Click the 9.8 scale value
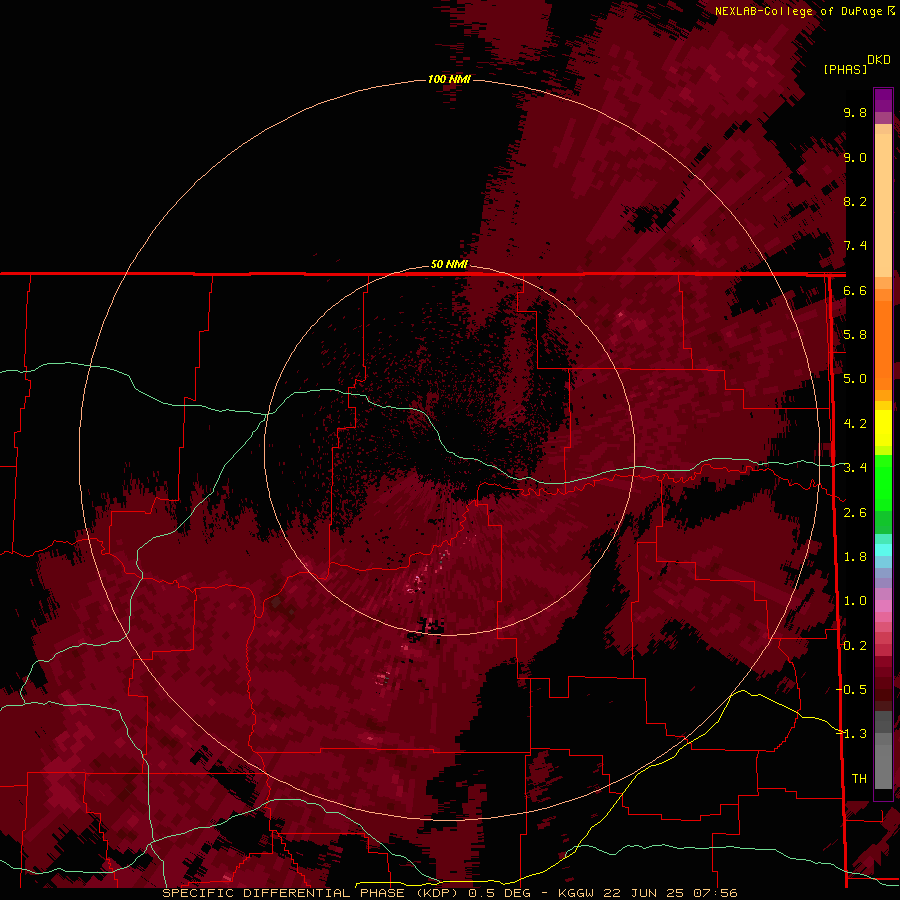This screenshot has height=900, width=900. click(x=855, y=112)
